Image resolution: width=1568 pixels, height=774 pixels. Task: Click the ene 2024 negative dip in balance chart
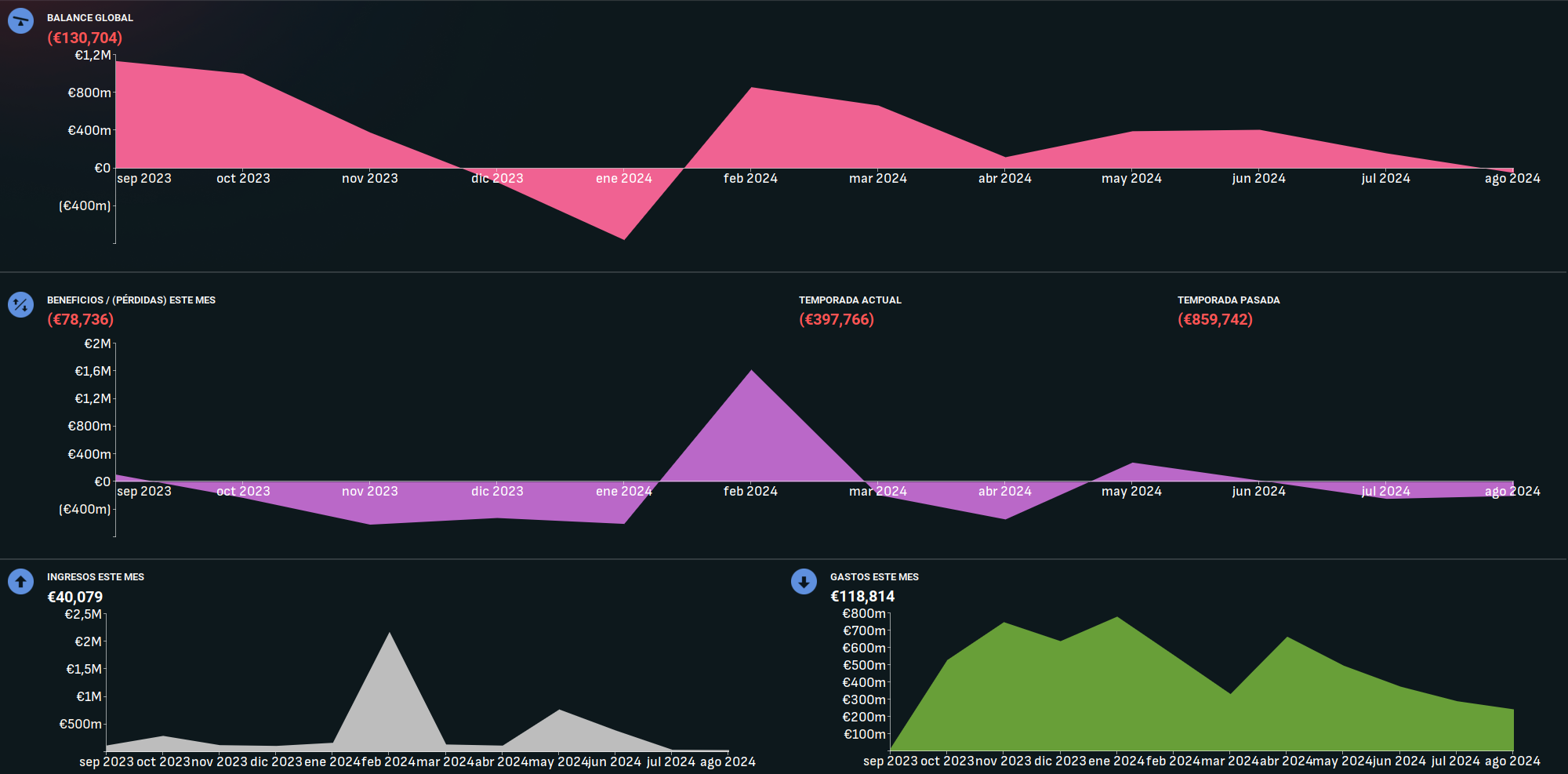pyautogui.click(x=624, y=238)
